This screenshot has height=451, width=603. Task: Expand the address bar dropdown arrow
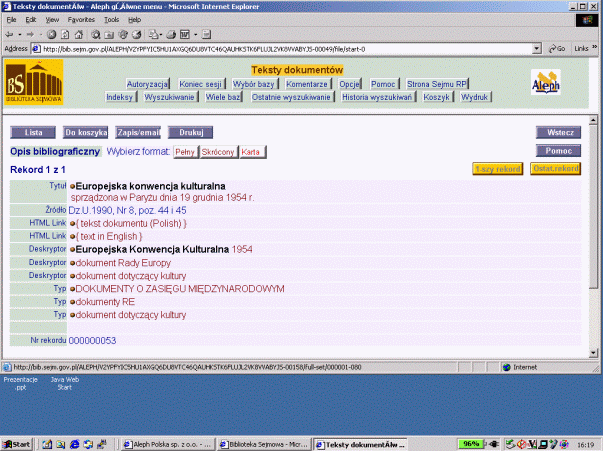(537, 48)
